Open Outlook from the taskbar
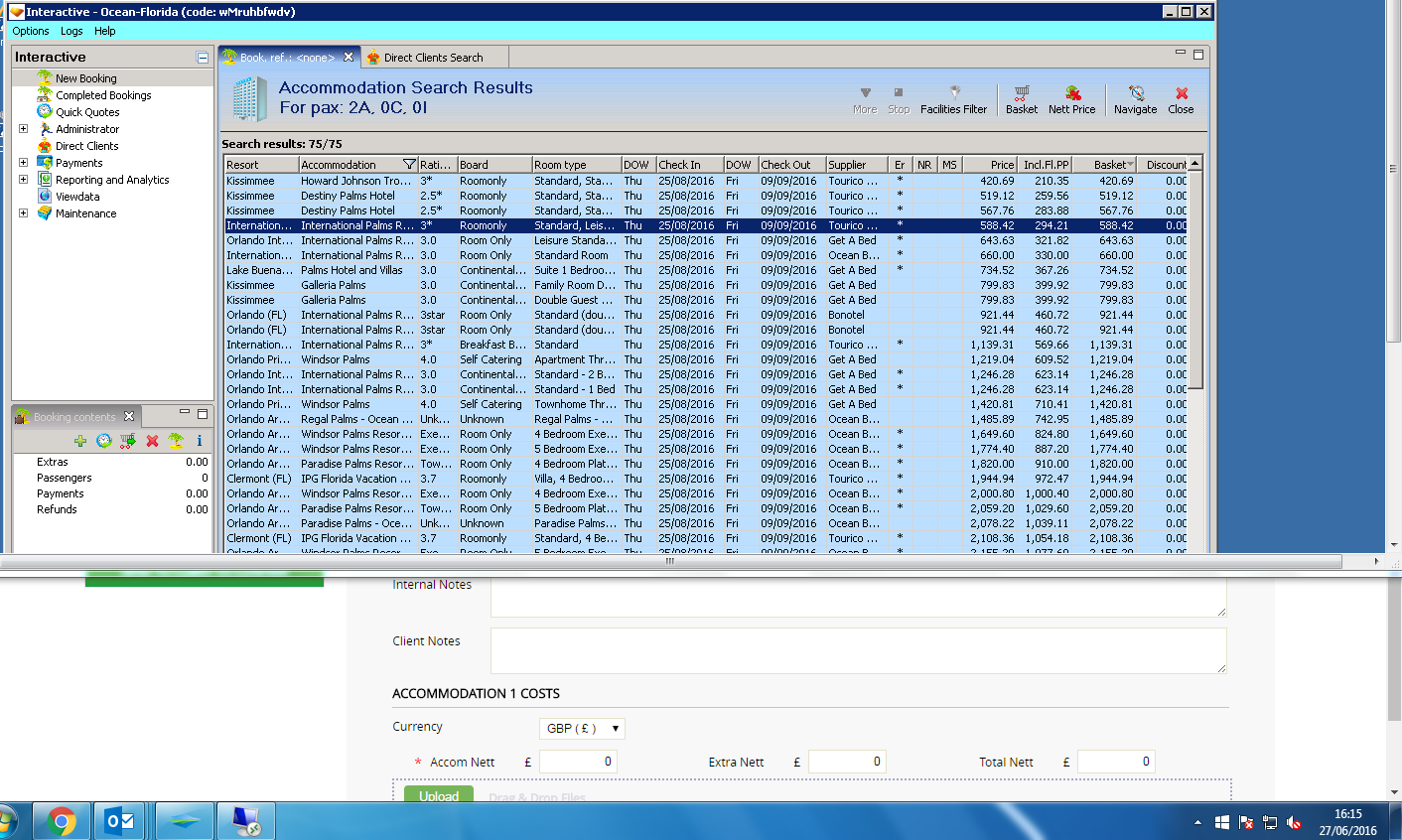This screenshot has width=1402, height=840. [121, 821]
